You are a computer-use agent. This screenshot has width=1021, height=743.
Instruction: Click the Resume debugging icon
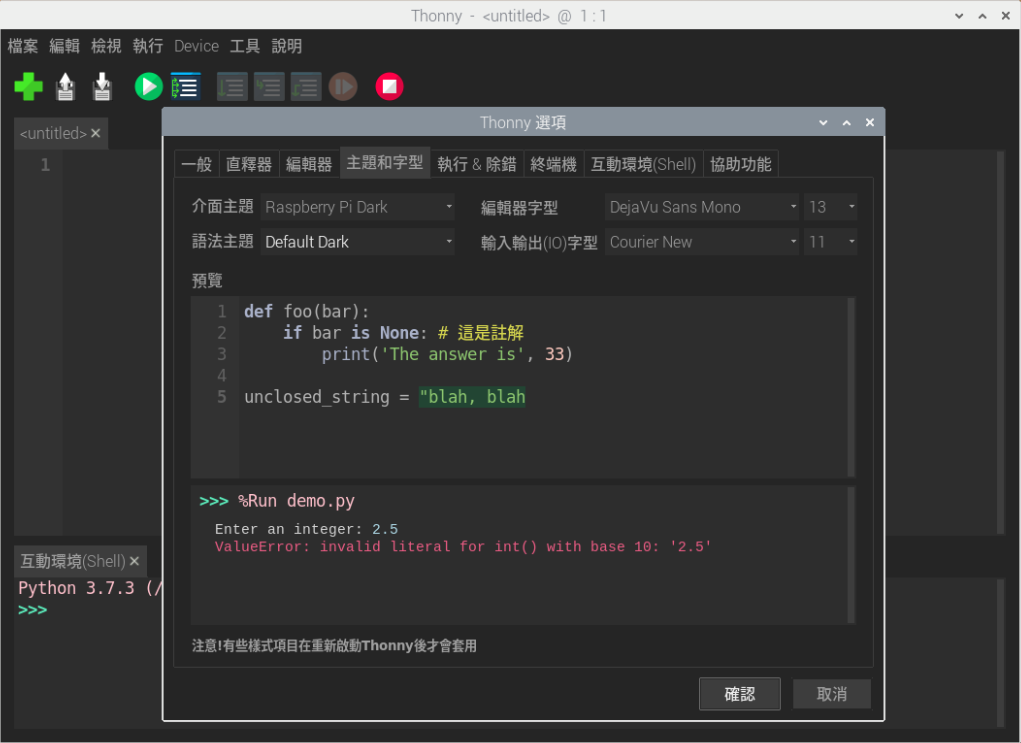pos(343,87)
